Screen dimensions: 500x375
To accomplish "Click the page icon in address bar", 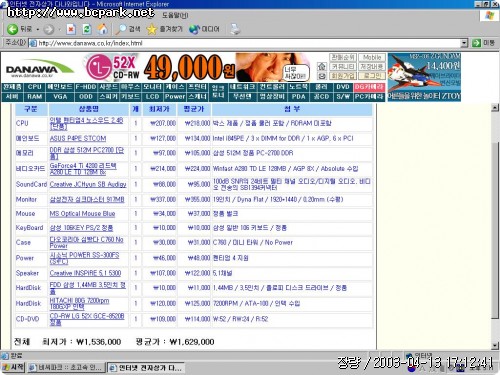I will pos(33,43).
